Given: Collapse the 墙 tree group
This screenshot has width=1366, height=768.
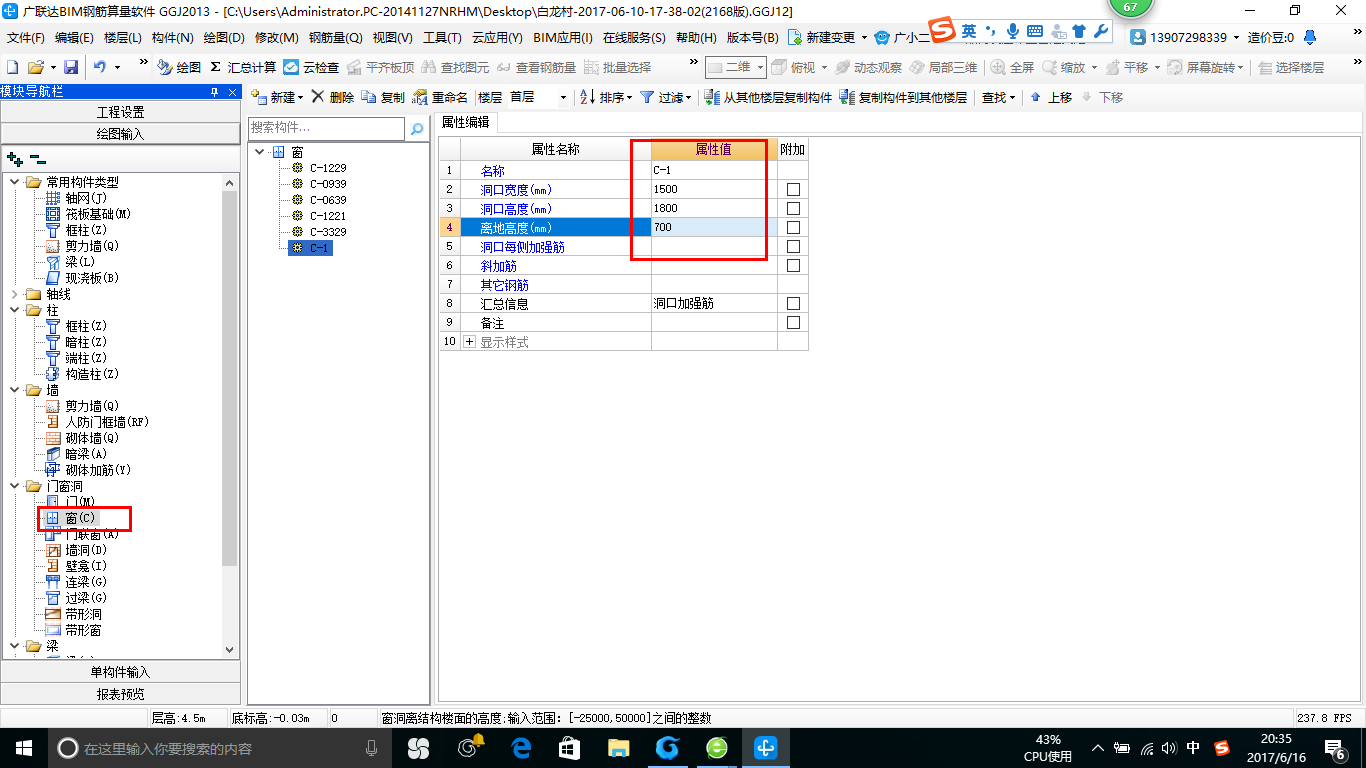Looking at the screenshot, I should tap(15, 390).
